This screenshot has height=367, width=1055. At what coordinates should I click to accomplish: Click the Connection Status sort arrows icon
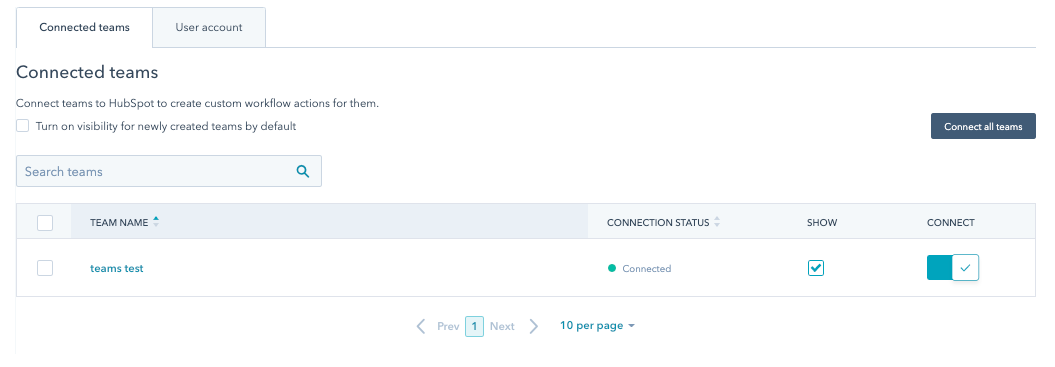pyautogui.click(x=717, y=222)
